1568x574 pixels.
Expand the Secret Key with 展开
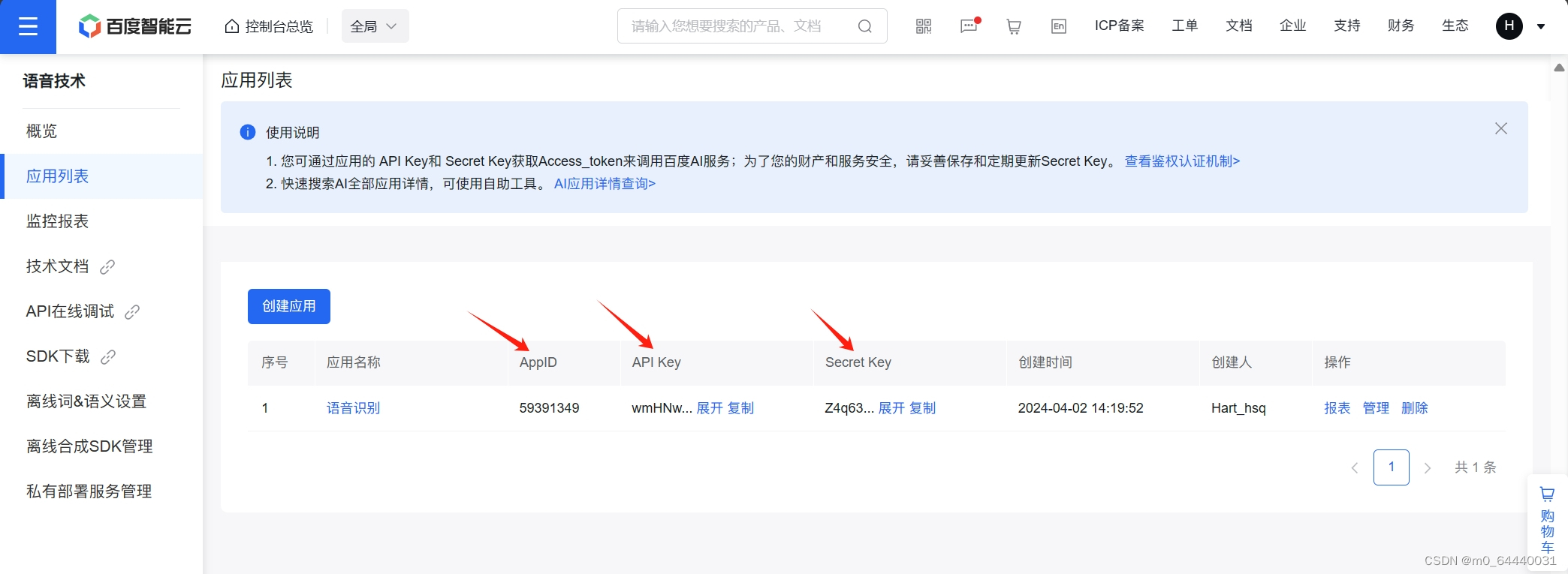click(x=891, y=408)
